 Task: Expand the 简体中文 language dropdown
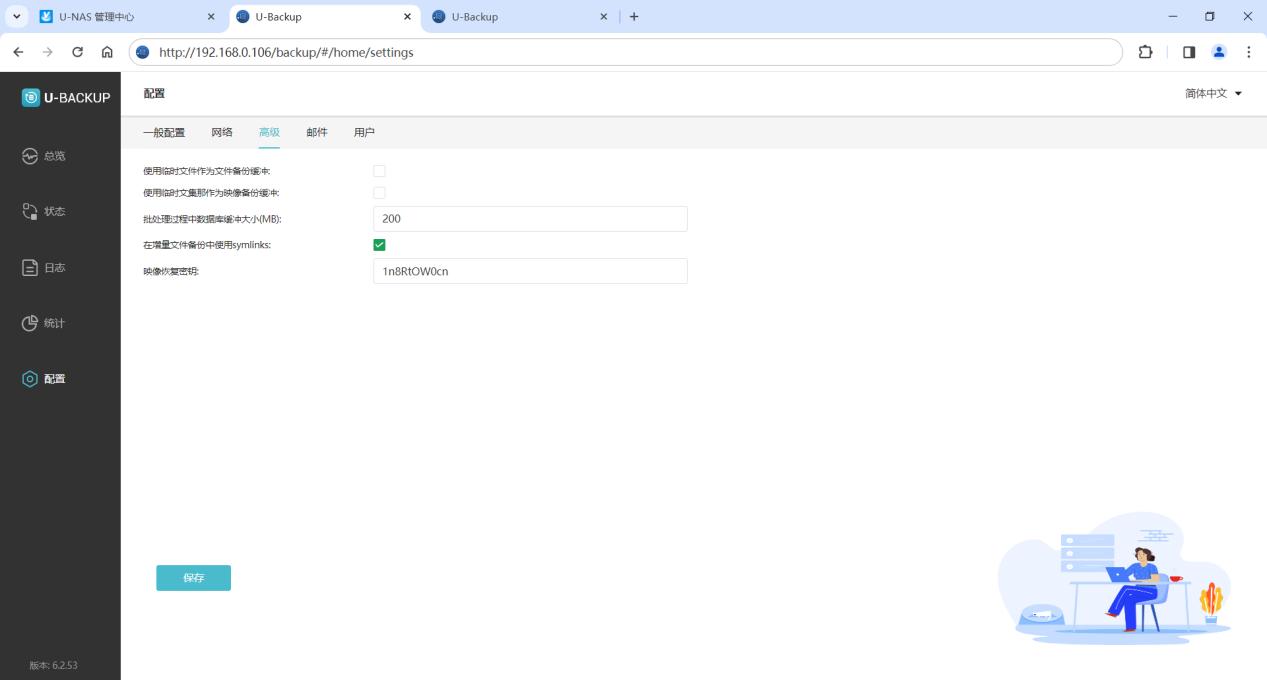click(1213, 93)
